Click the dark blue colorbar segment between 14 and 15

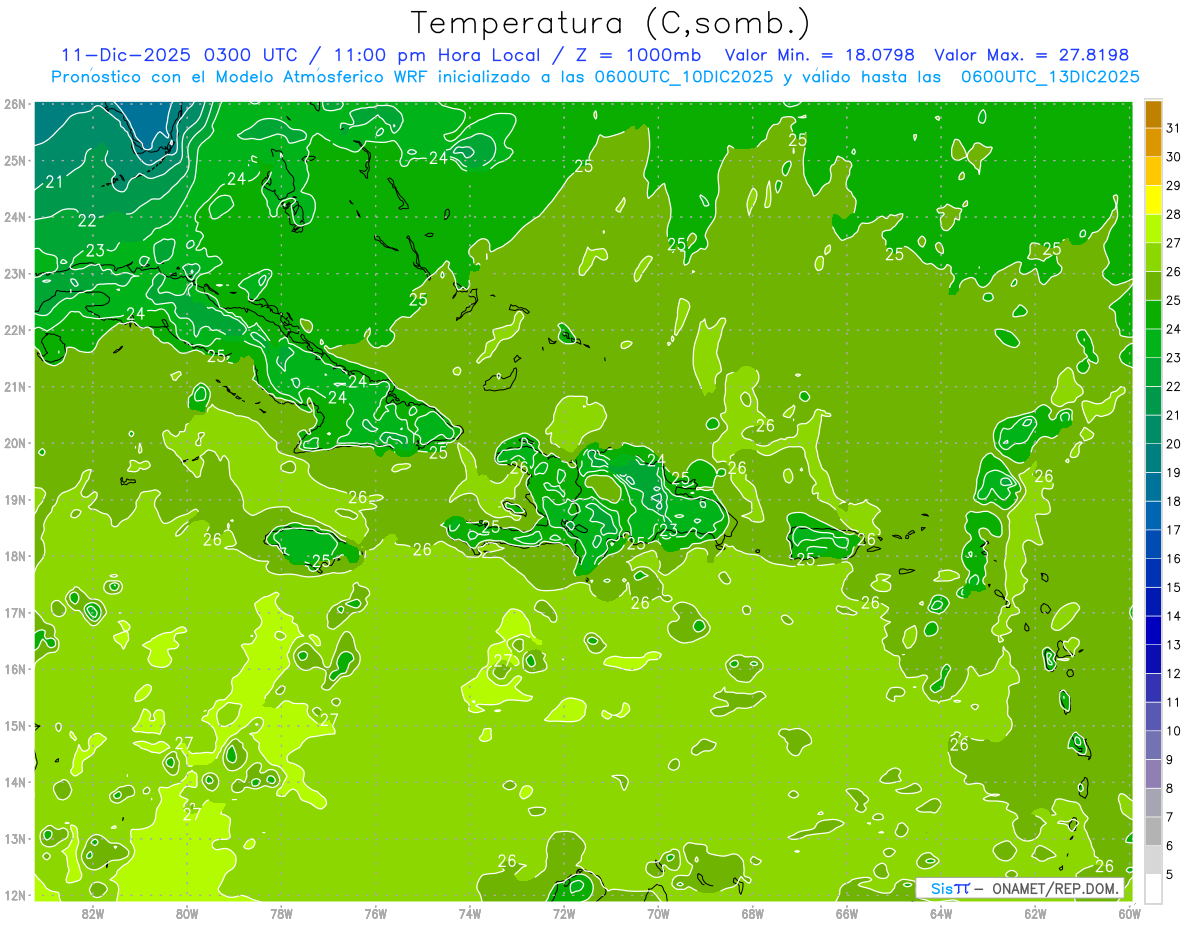tap(1153, 602)
